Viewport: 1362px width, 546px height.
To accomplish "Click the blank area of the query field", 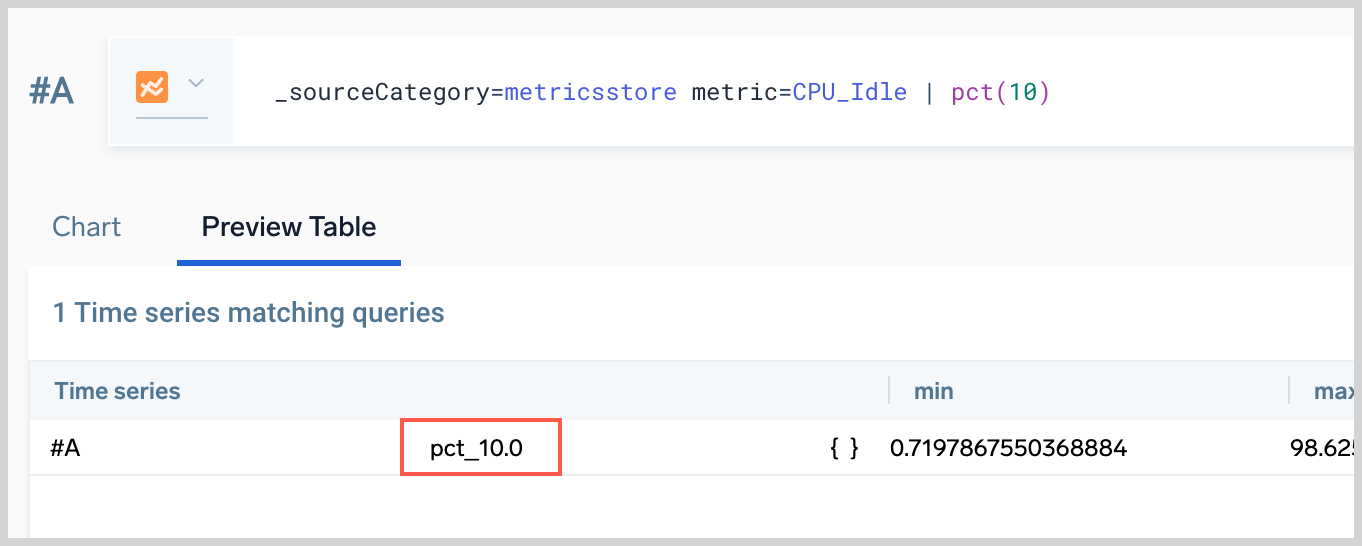I will coord(1200,93).
